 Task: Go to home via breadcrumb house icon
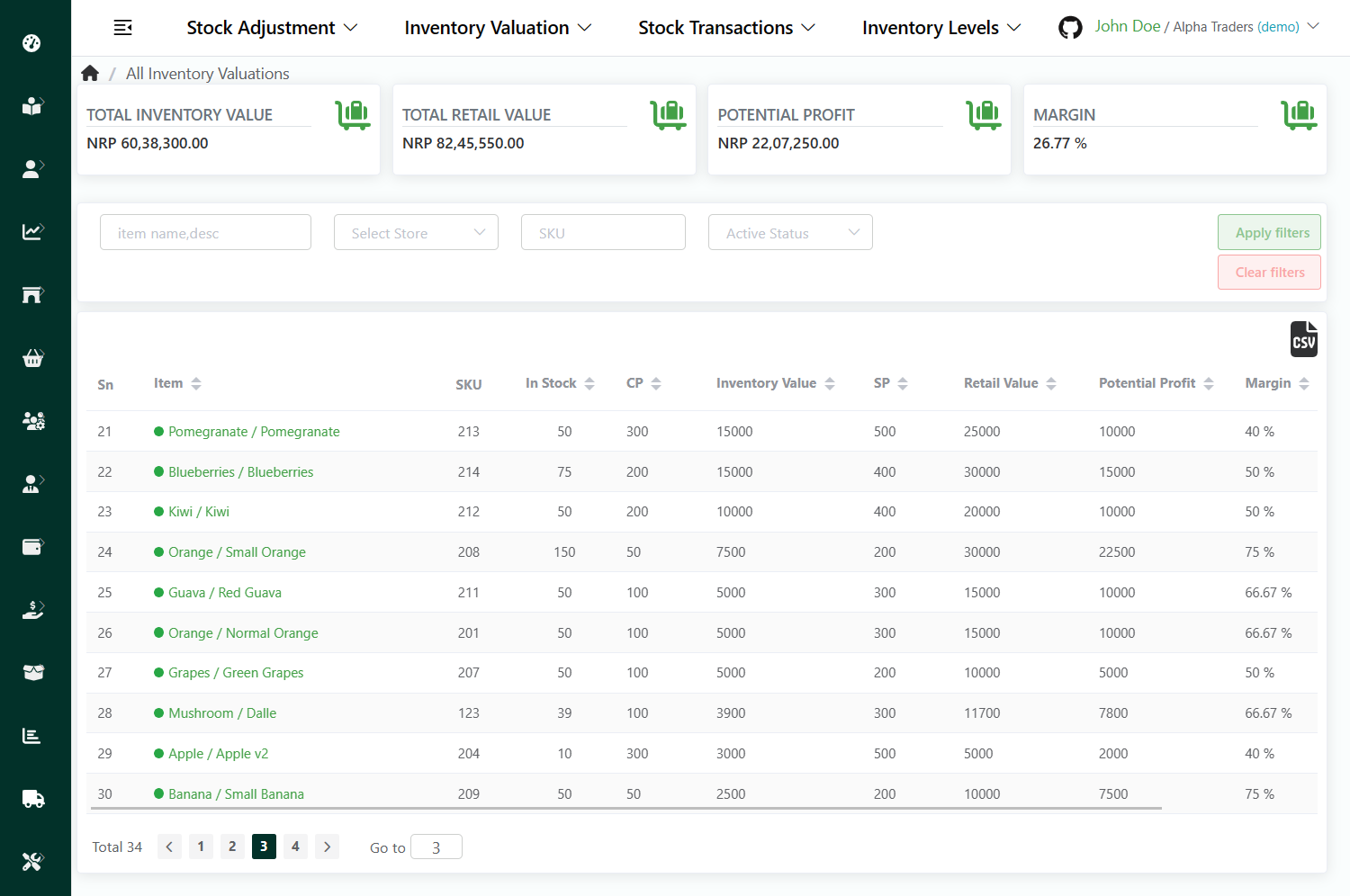point(90,73)
